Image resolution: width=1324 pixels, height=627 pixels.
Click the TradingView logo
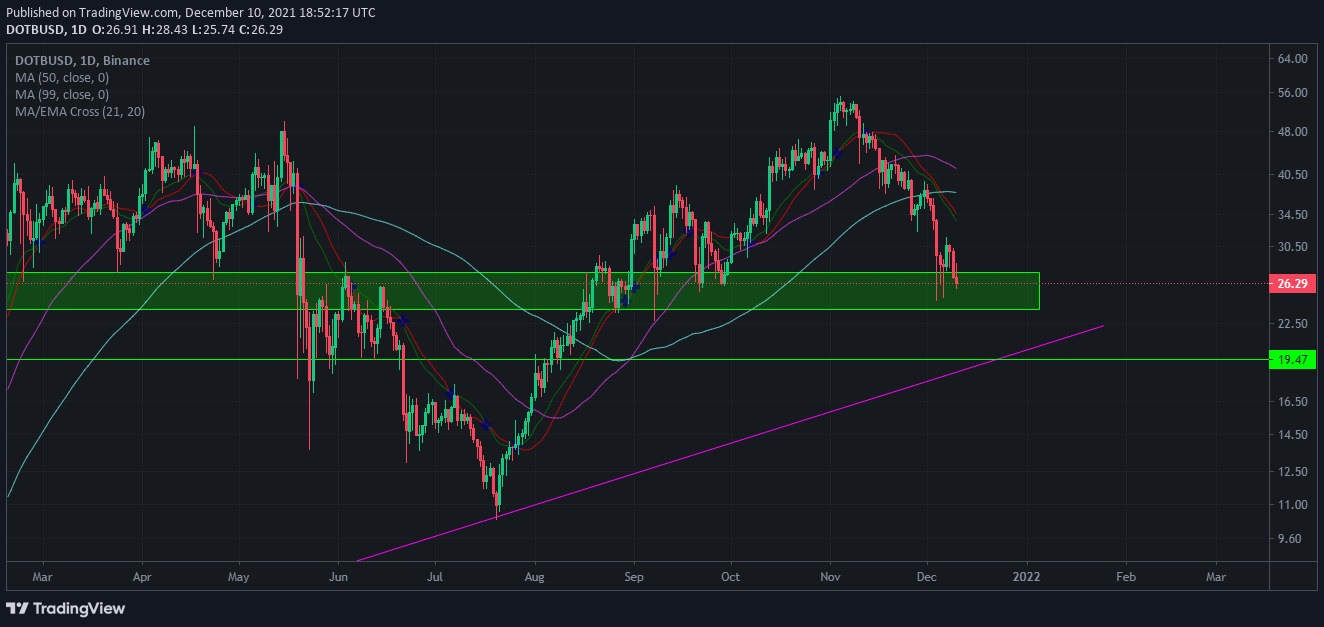[x=65, y=608]
